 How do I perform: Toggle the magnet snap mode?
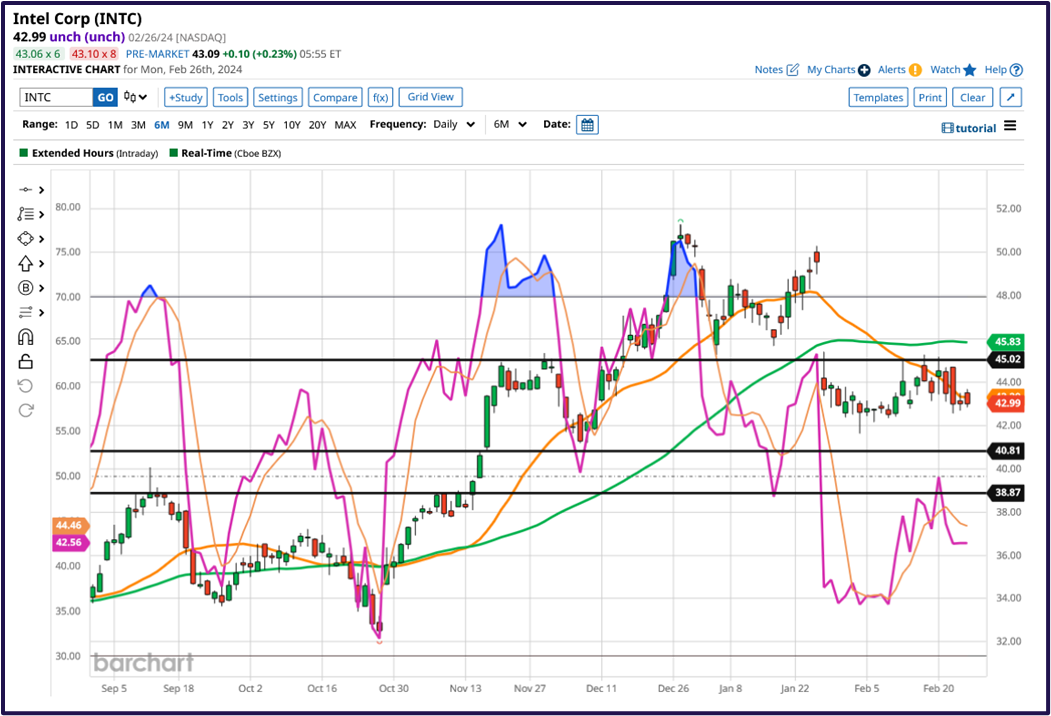pos(26,337)
